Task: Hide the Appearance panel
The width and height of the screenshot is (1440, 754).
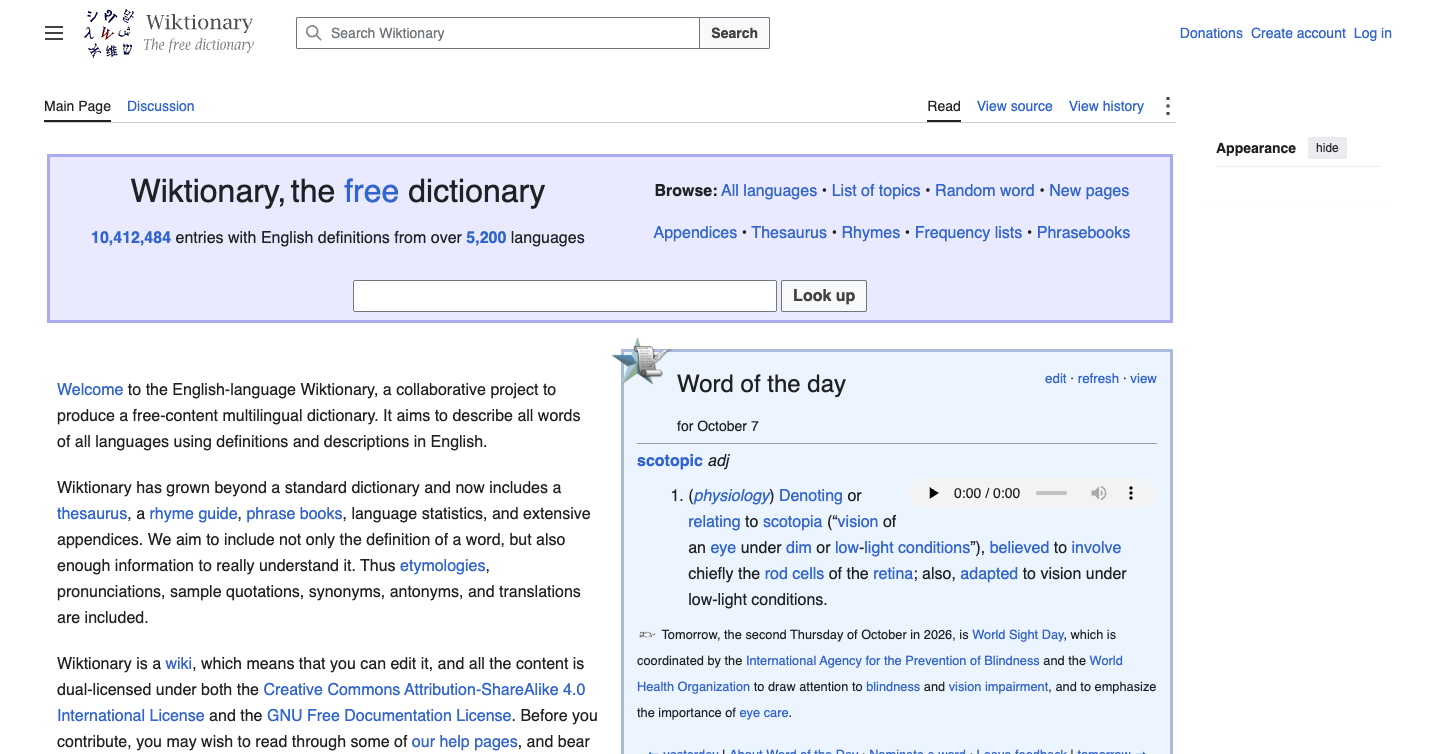Action: coord(1327,148)
